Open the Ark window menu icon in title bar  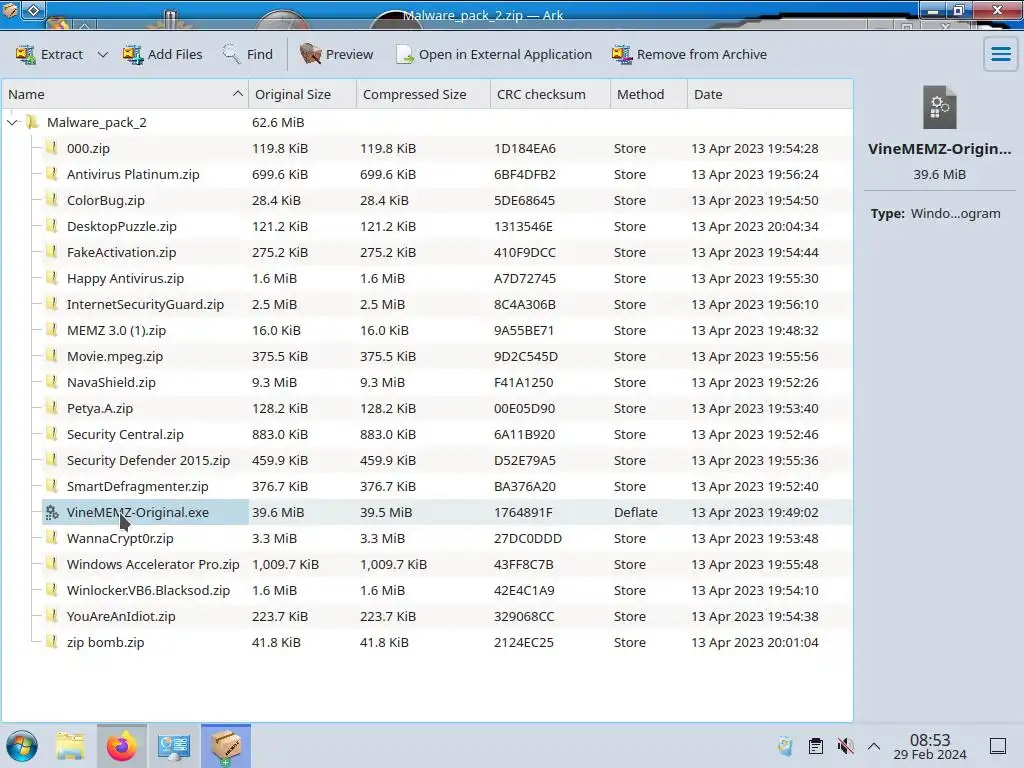point(10,10)
